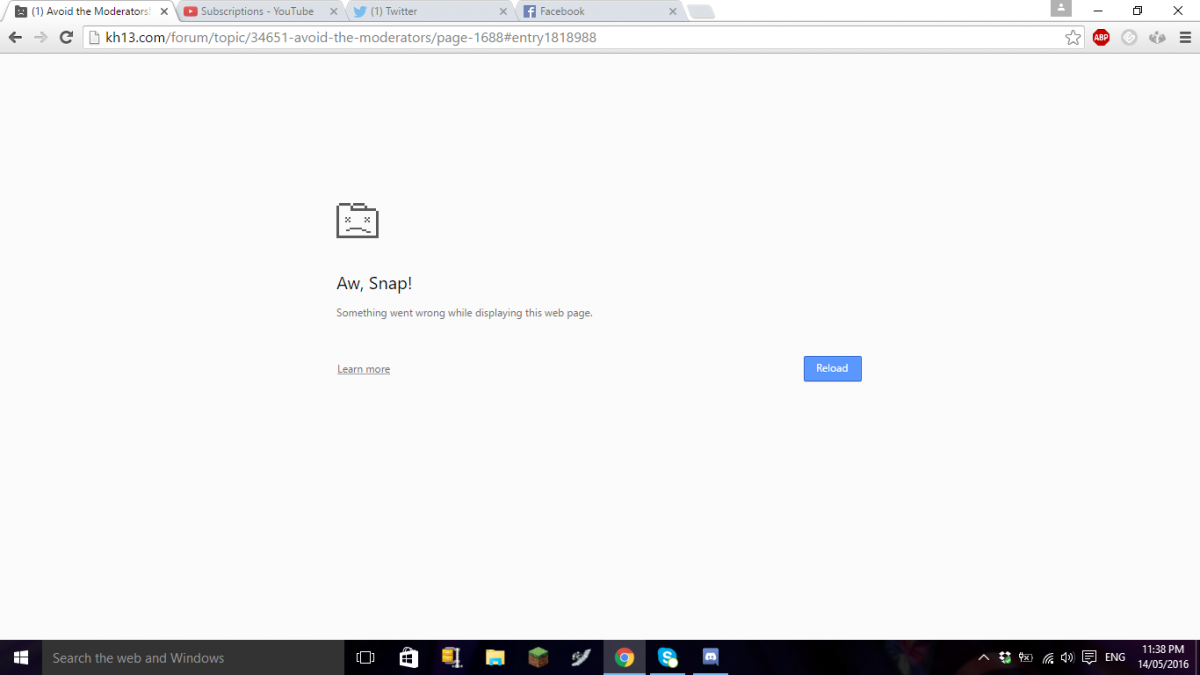Open Discord from the taskbar
This screenshot has width=1200, height=675.
[711, 658]
